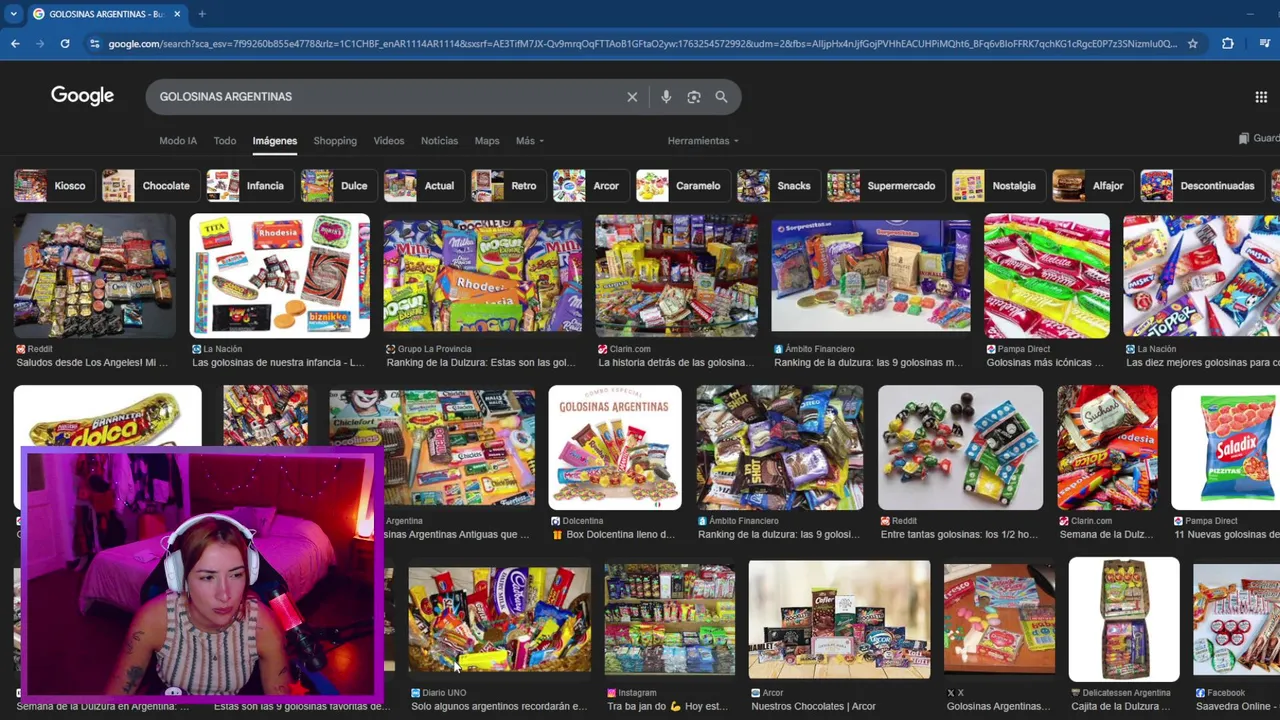Image resolution: width=1280 pixels, height=720 pixels.
Task: Switch to the Modo IA tab
Action: coord(178,141)
